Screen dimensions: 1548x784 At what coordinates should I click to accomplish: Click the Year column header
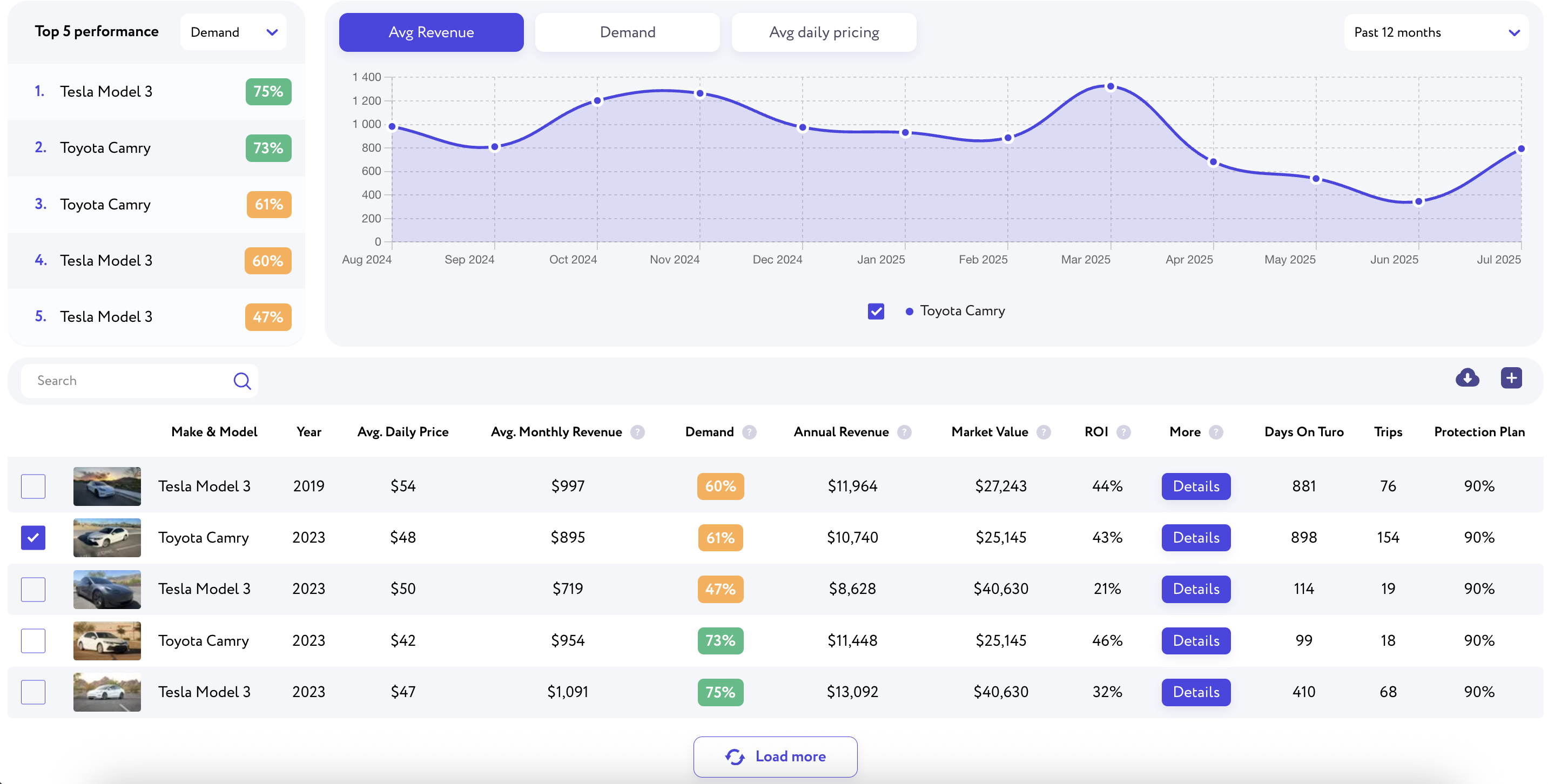point(309,432)
